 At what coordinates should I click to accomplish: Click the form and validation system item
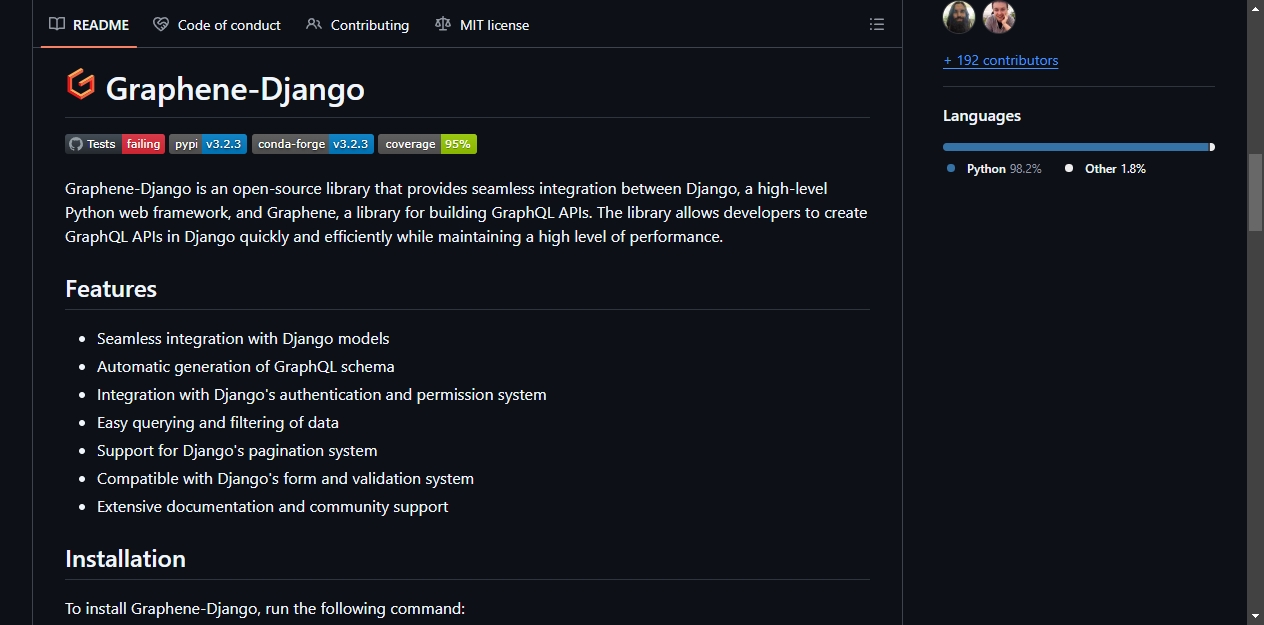point(286,479)
